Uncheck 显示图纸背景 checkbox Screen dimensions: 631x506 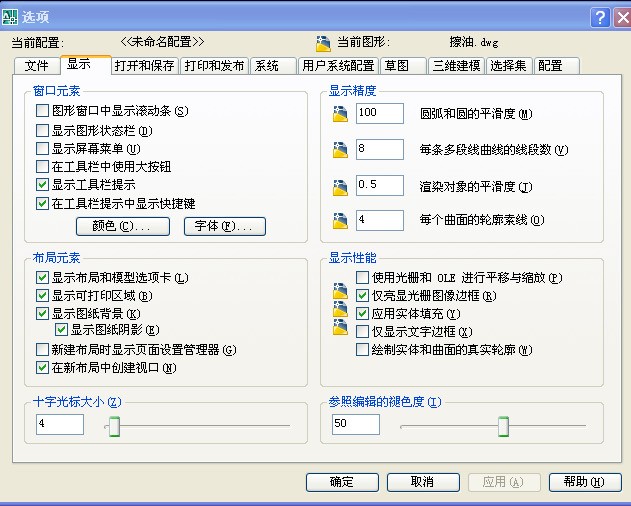[x=42, y=314]
